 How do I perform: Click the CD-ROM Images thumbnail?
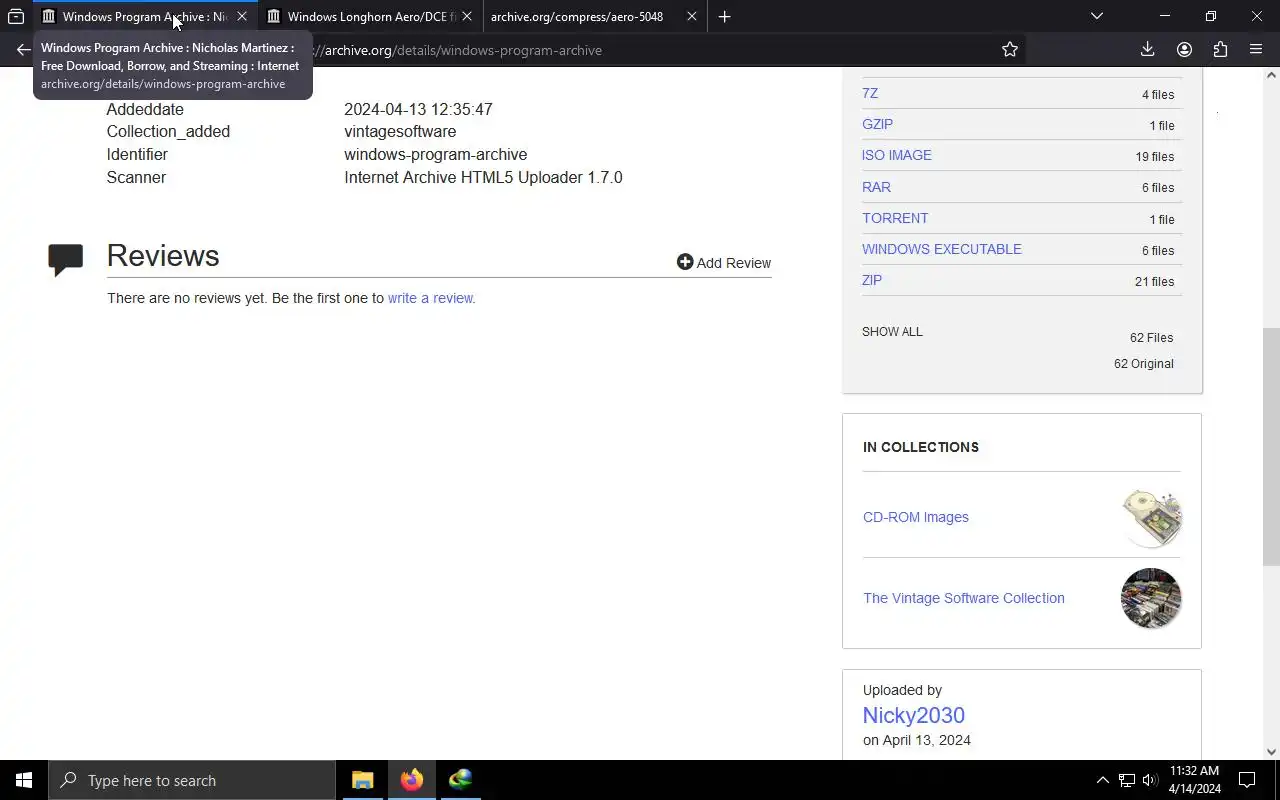pyautogui.click(x=1151, y=517)
